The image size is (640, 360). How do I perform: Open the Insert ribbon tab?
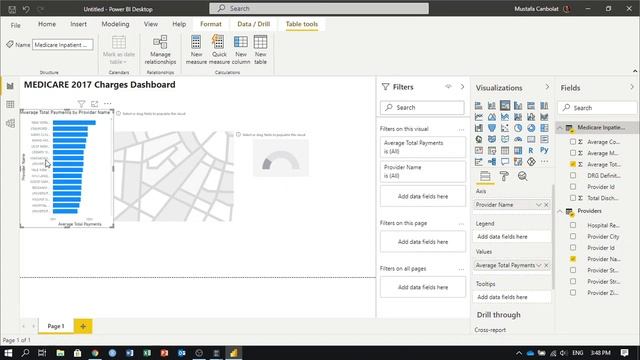click(x=78, y=24)
